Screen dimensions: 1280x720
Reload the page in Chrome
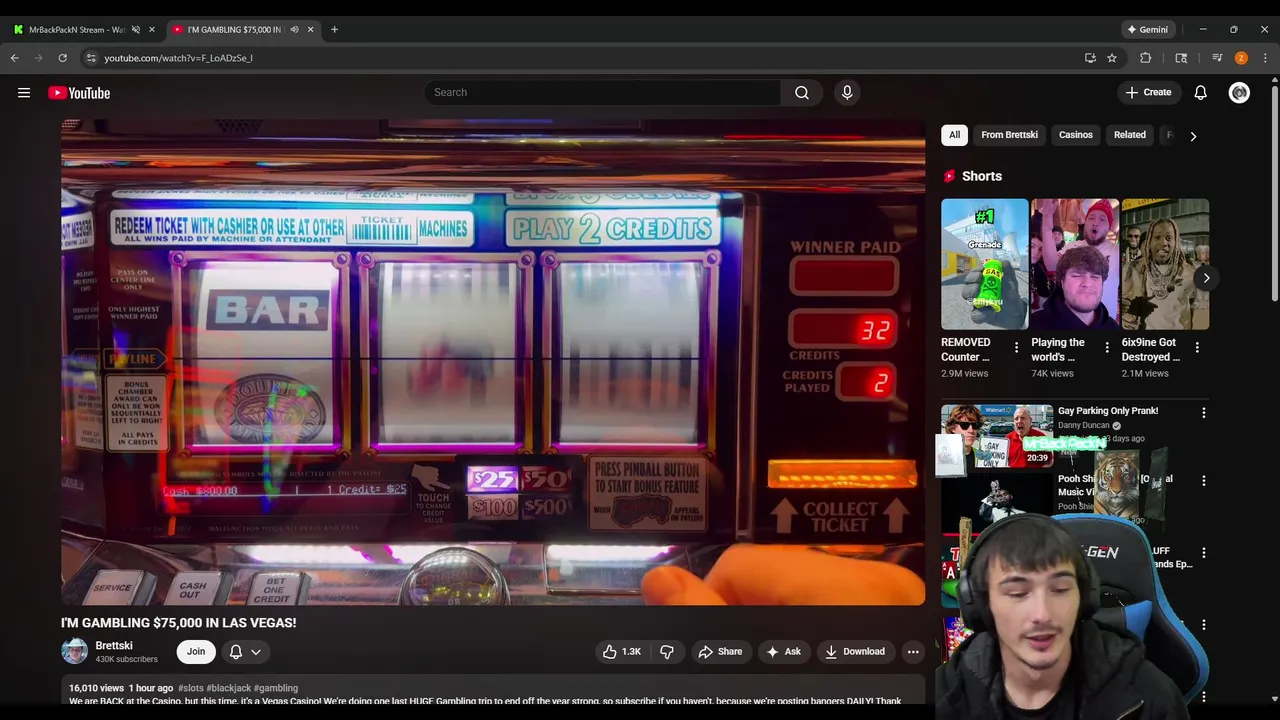coord(62,58)
